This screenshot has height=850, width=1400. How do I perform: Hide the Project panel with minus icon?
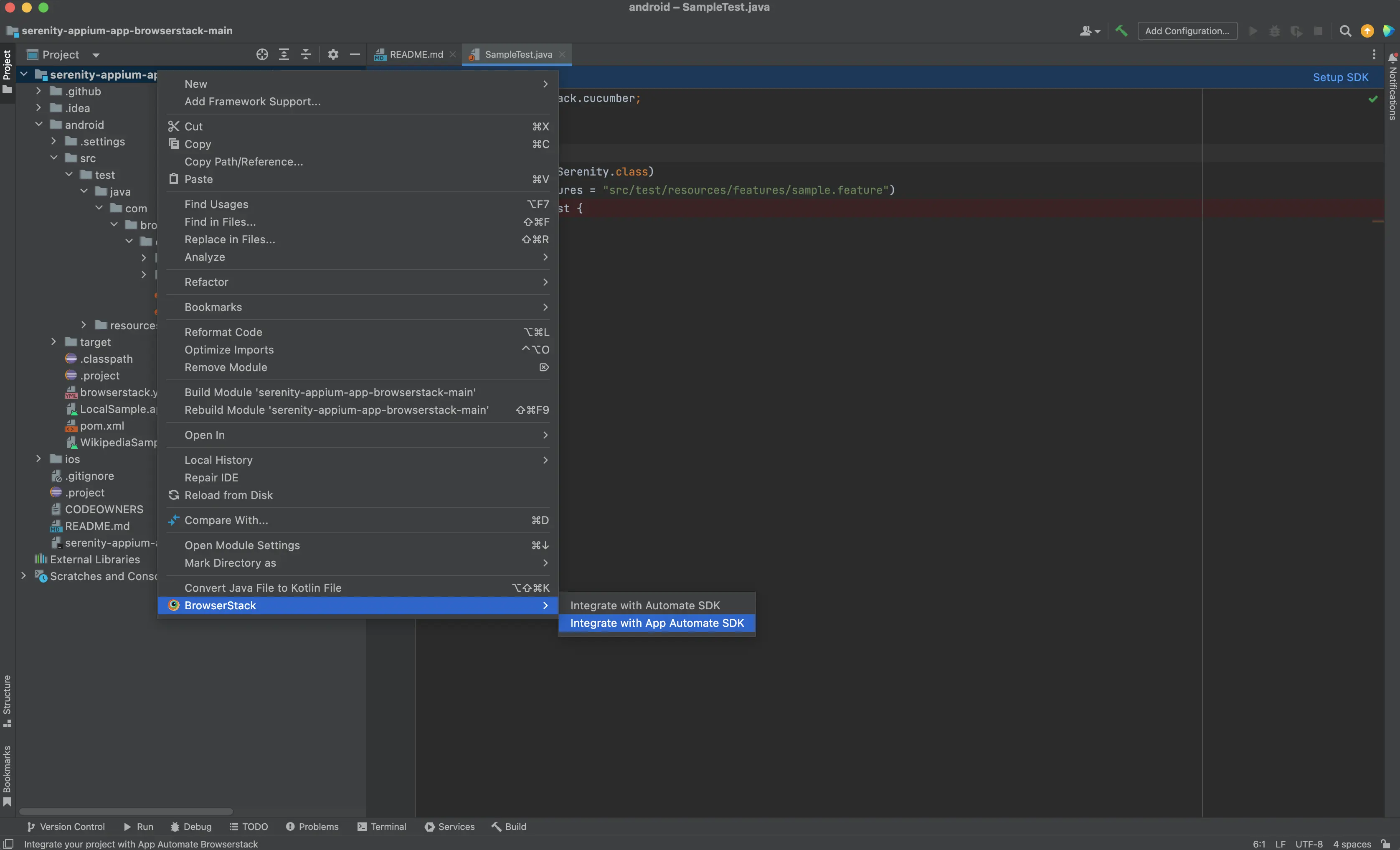pyautogui.click(x=355, y=55)
